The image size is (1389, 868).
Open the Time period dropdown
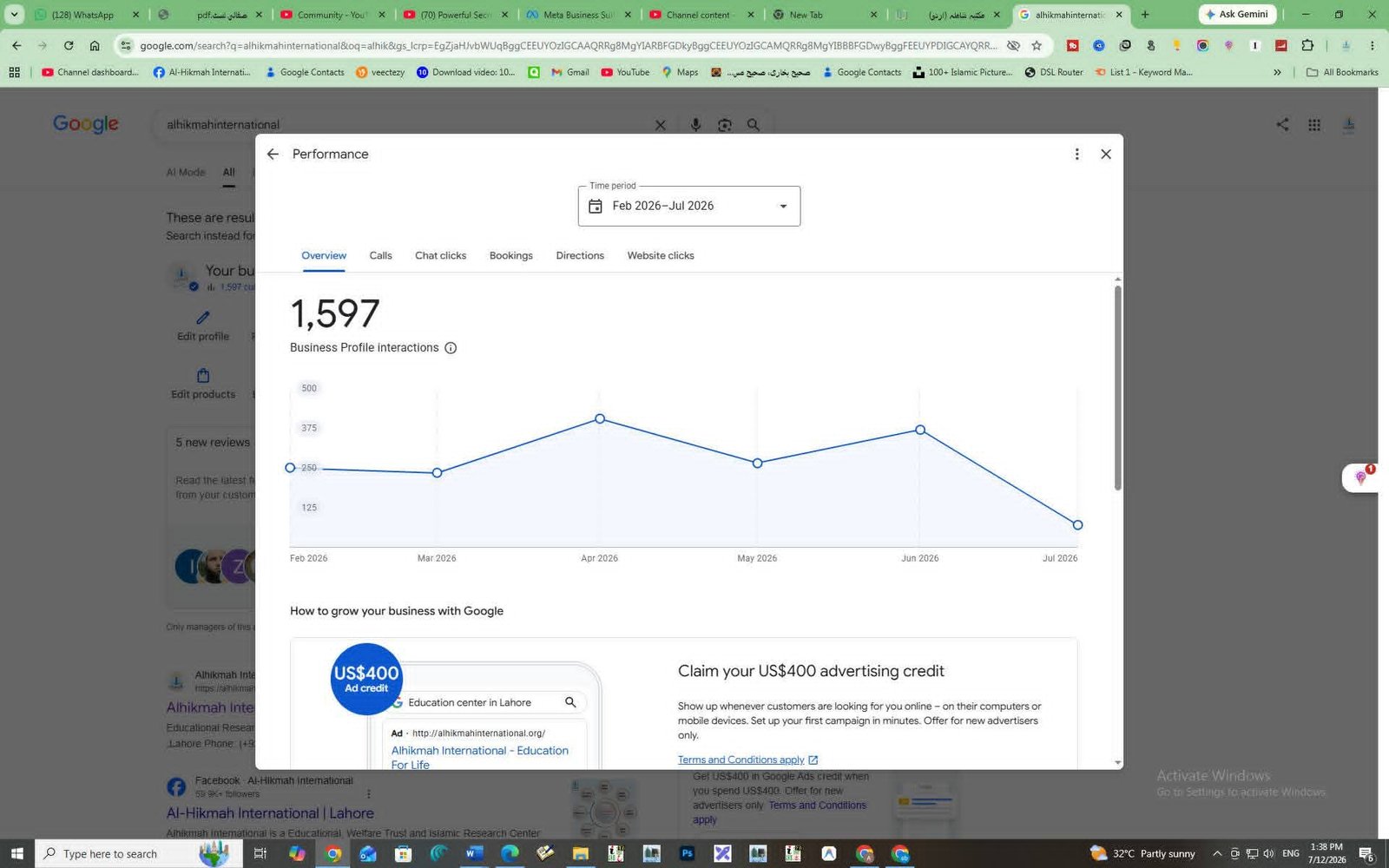pyautogui.click(x=689, y=206)
